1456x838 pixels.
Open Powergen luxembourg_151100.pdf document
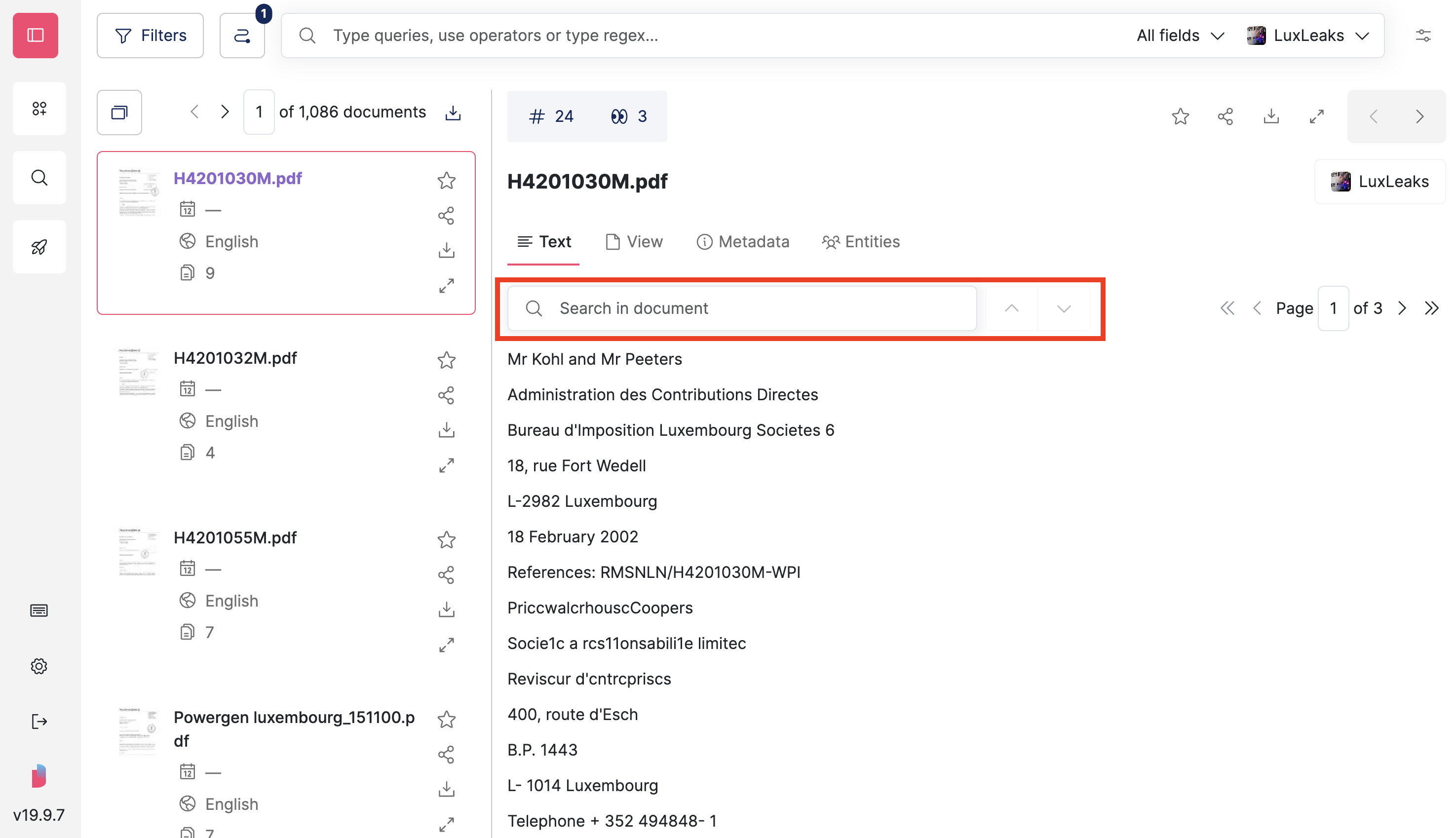click(x=294, y=728)
